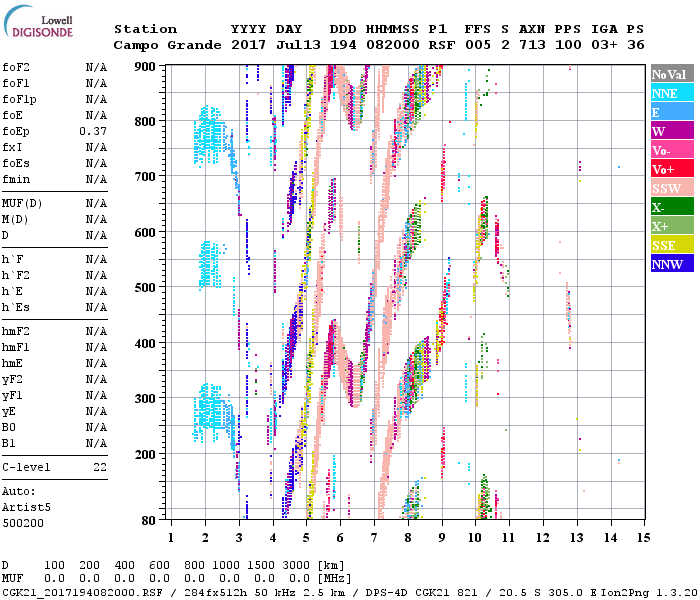Click the B1 parameter label
700x600 pixels.
(x=9, y=443)
